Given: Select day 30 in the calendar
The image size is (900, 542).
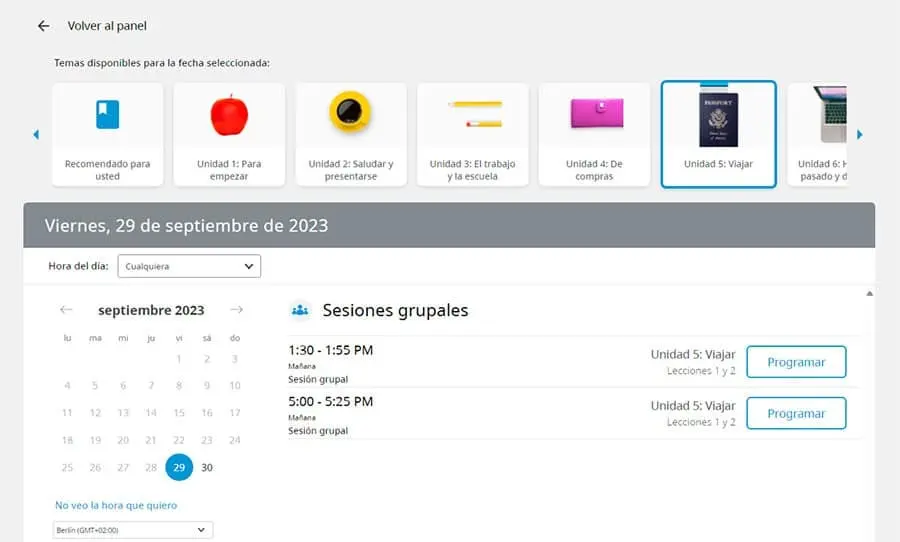Looking at the screenshot, I should (207, 467).
